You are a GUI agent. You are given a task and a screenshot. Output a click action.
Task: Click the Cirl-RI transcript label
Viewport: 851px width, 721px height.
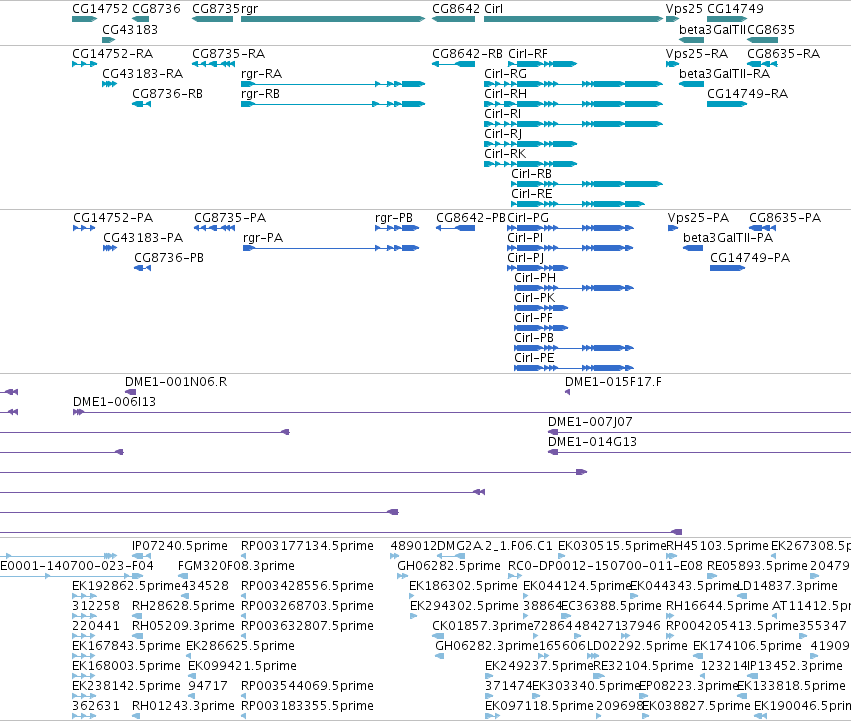tap(503, 114)
